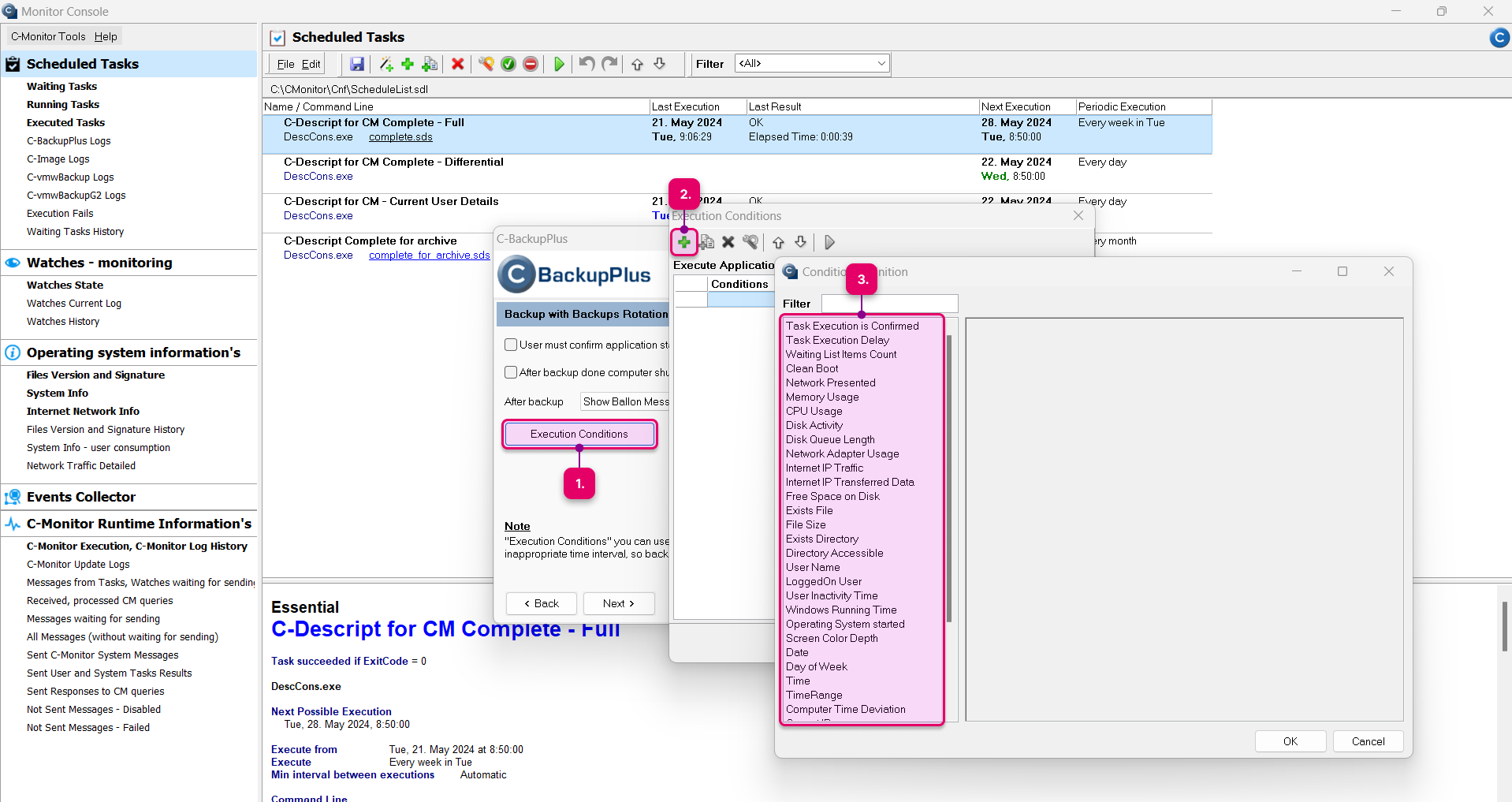Open C-Monitor Update Logs in sidebar

(x=78, y=564)
